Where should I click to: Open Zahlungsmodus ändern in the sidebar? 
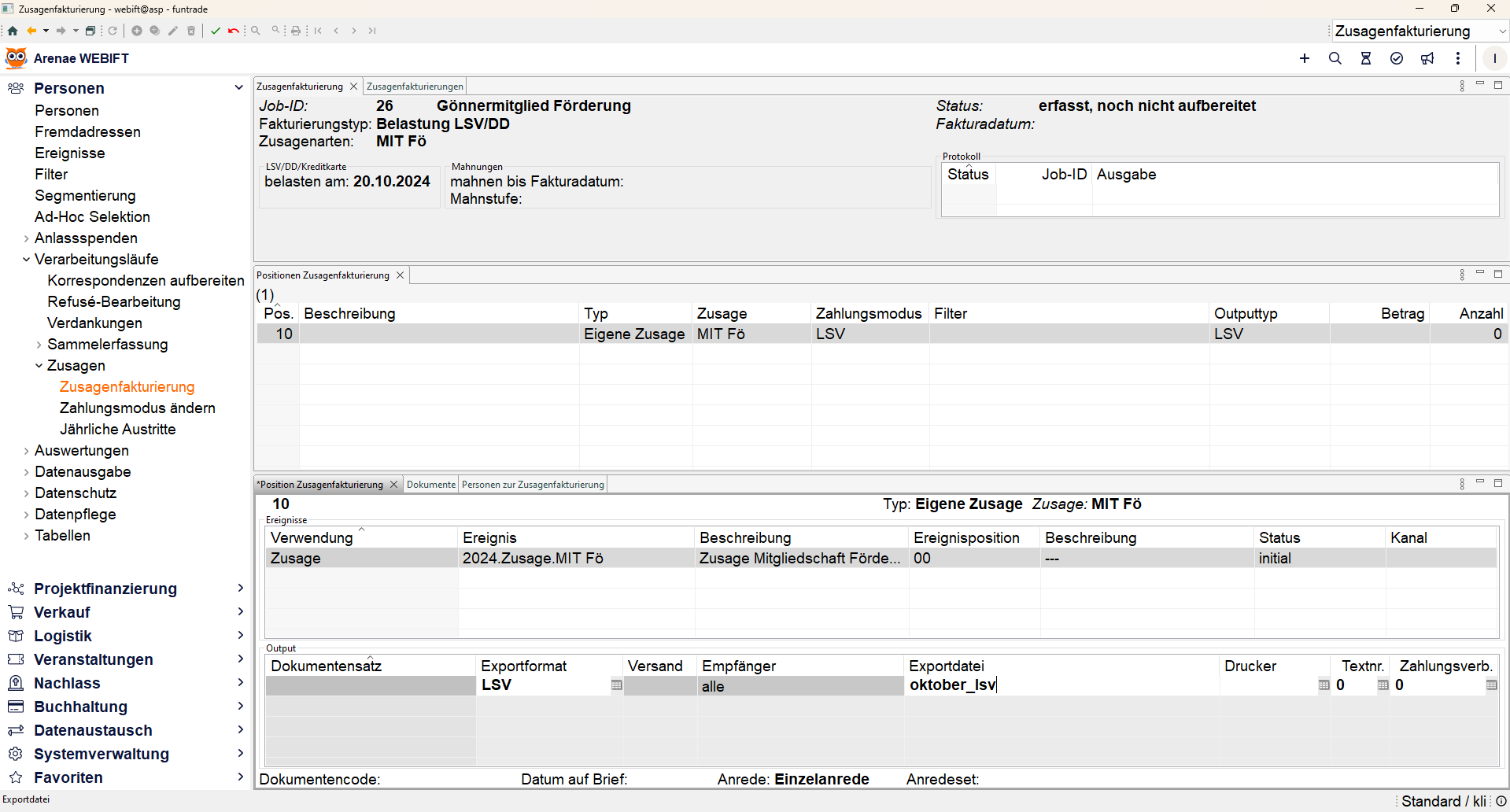(137, 408)
